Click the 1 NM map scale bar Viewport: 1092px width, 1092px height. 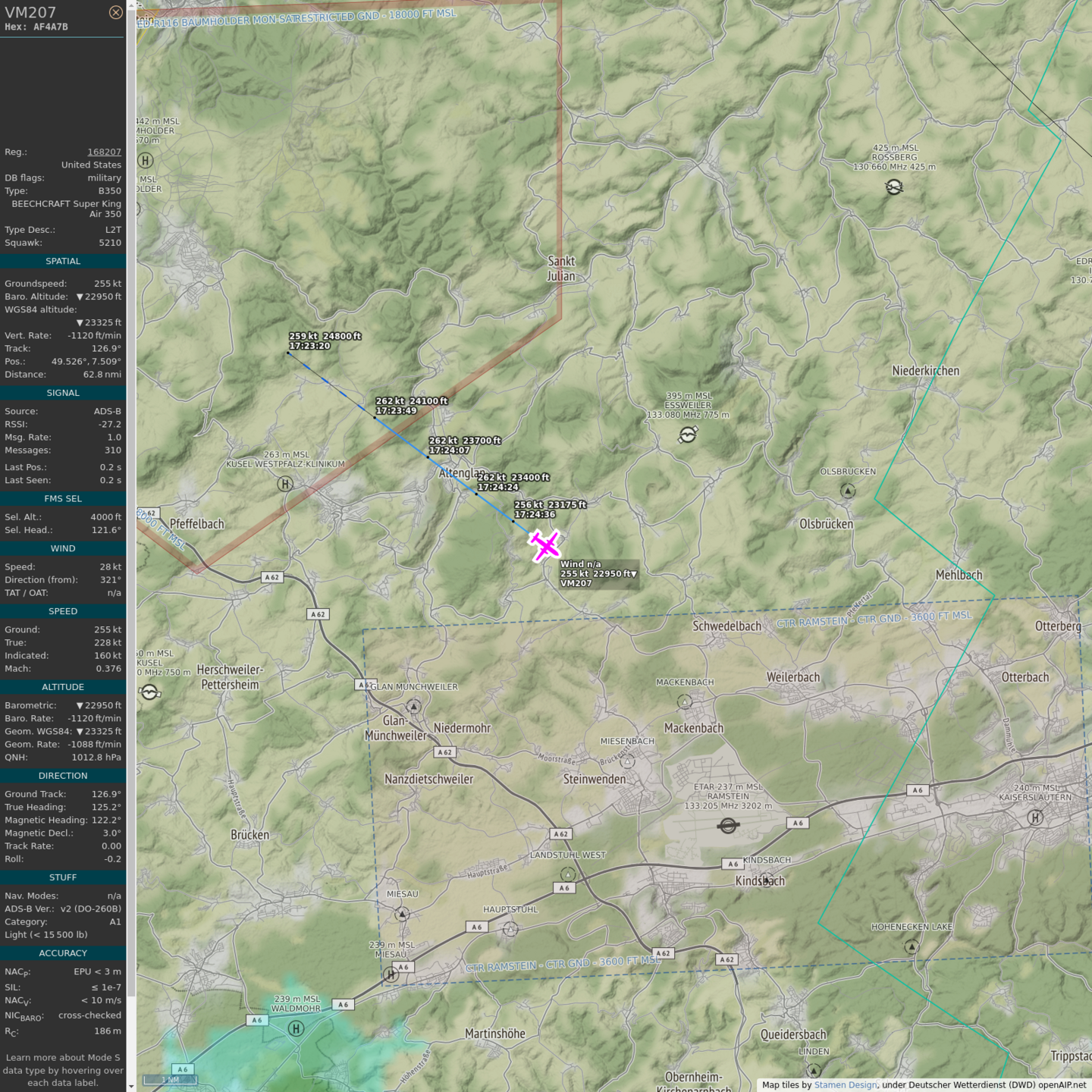[x=171, y=1080]
